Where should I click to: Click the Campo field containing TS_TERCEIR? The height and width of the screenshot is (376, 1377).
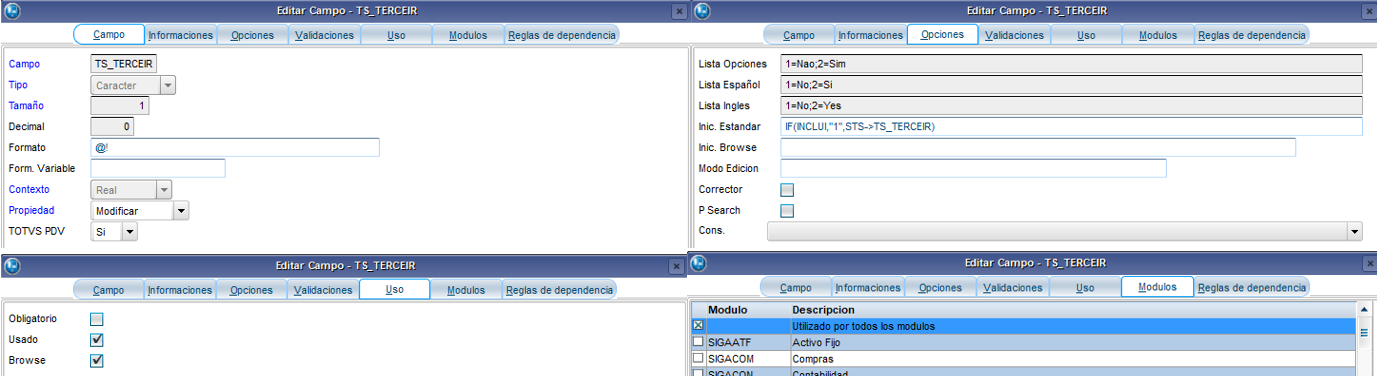point(124,64)
